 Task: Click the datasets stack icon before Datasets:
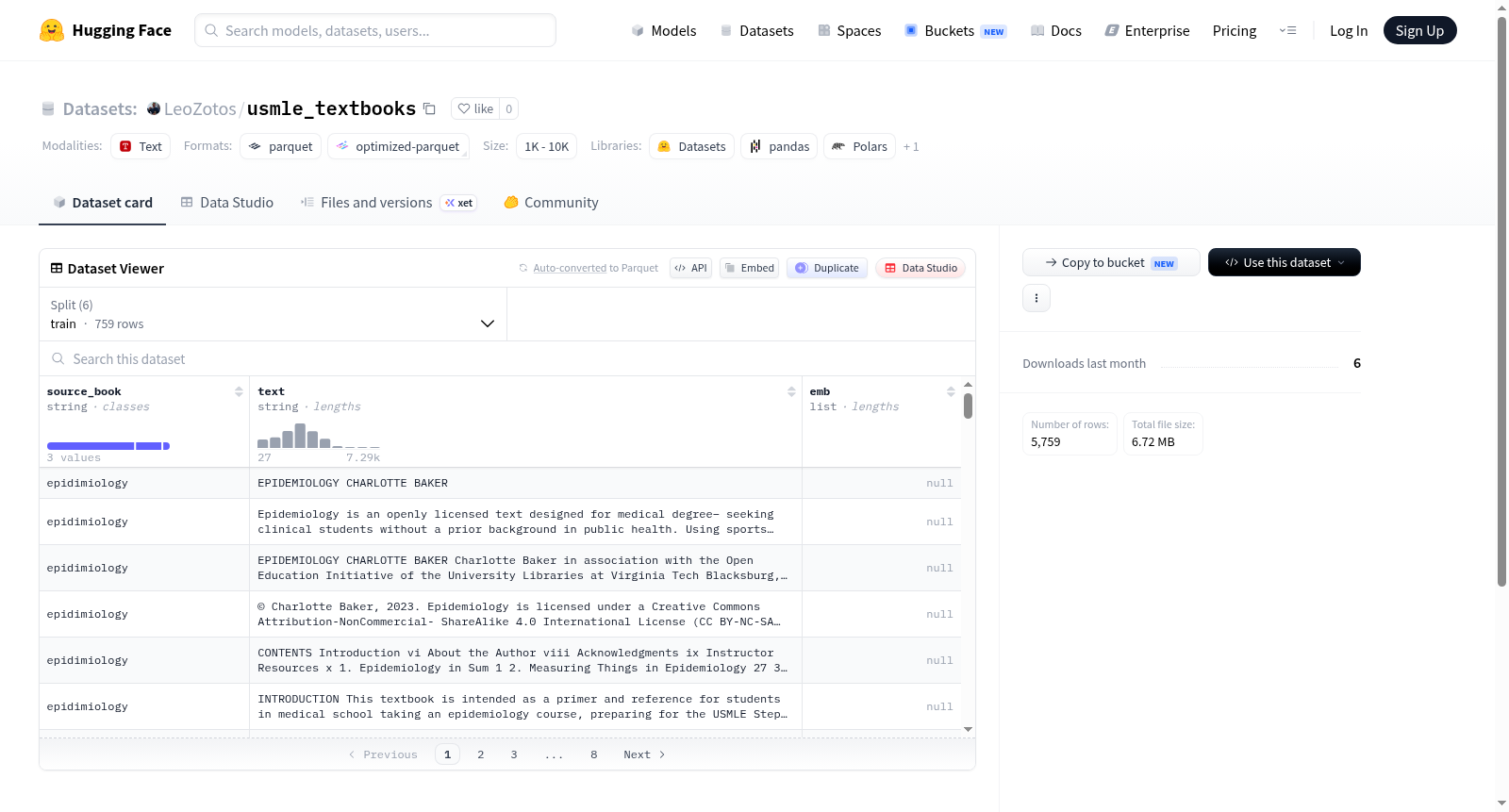point(48,108)
